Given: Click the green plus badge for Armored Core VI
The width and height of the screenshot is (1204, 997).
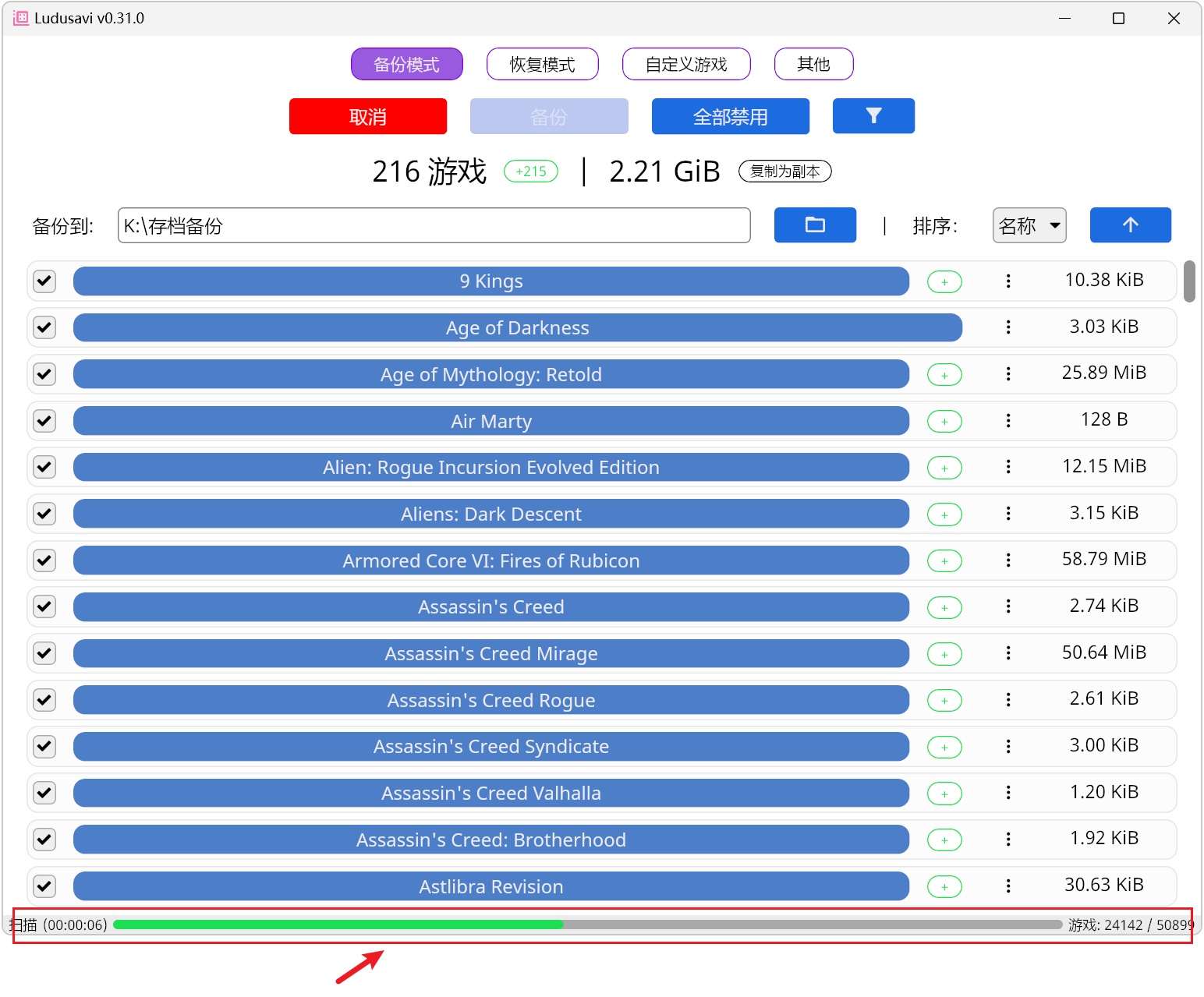Looking at the screenshot, I should [944, 561].
